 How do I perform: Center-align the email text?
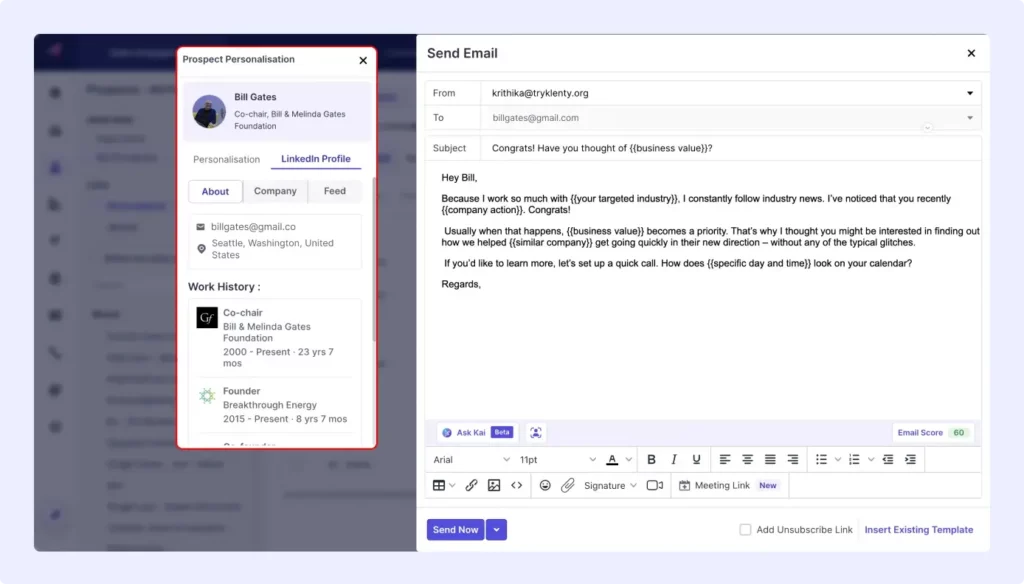(x=747, y=459)
